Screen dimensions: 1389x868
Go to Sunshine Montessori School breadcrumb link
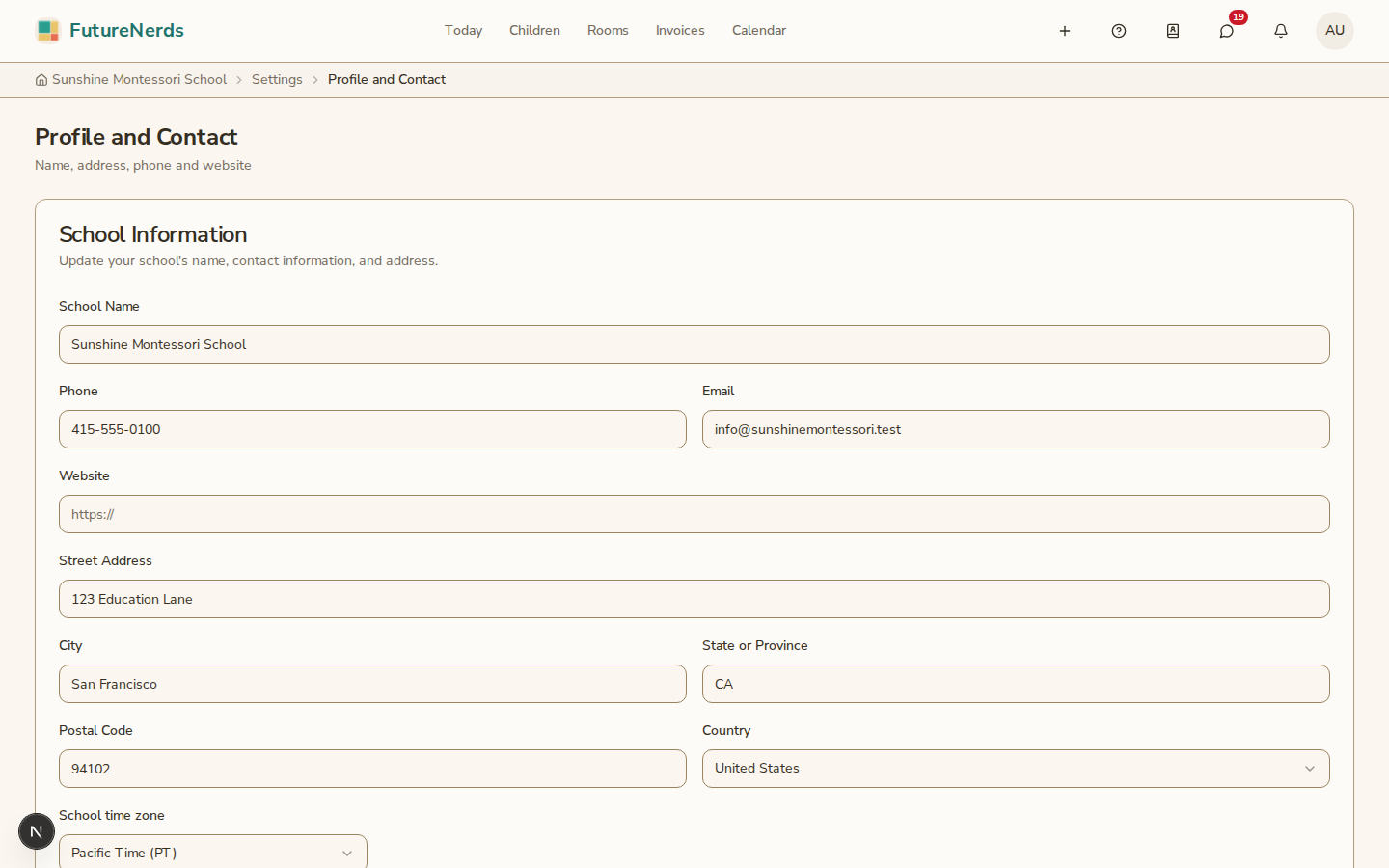click(139, 80)
